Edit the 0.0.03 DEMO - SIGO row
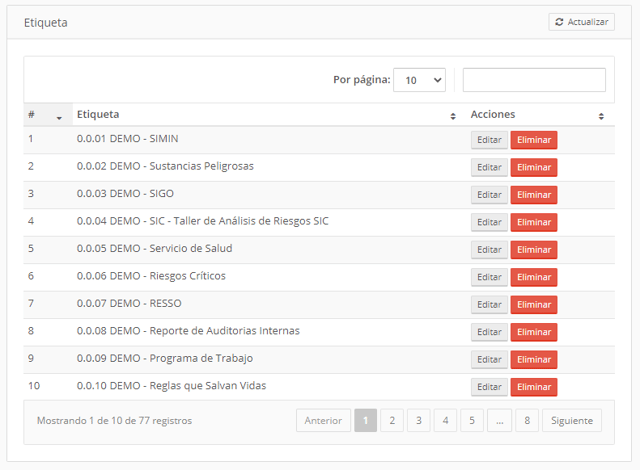 point(489,195)
